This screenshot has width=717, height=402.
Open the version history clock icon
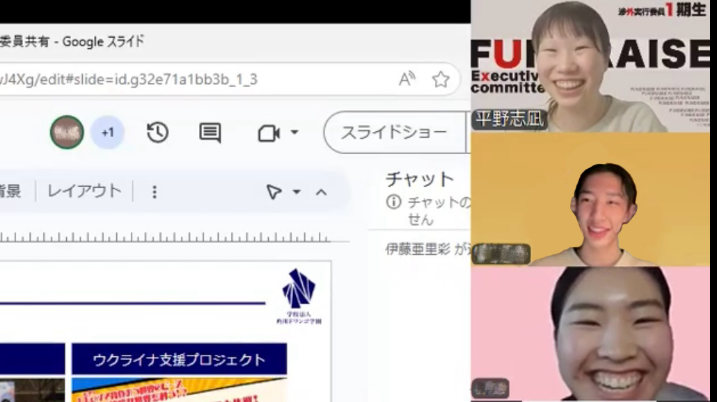[x=157, y=133]
